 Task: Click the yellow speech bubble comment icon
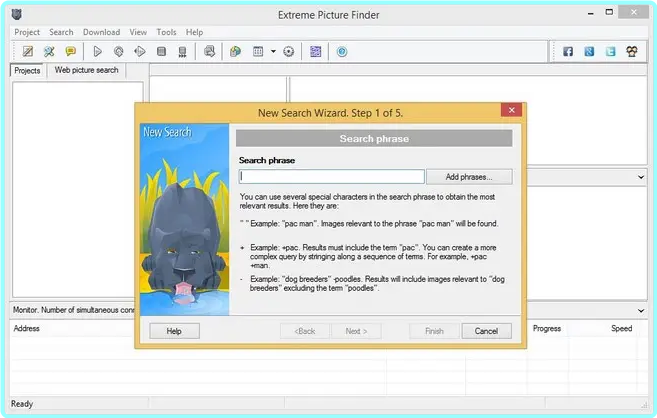pos(70,52)
